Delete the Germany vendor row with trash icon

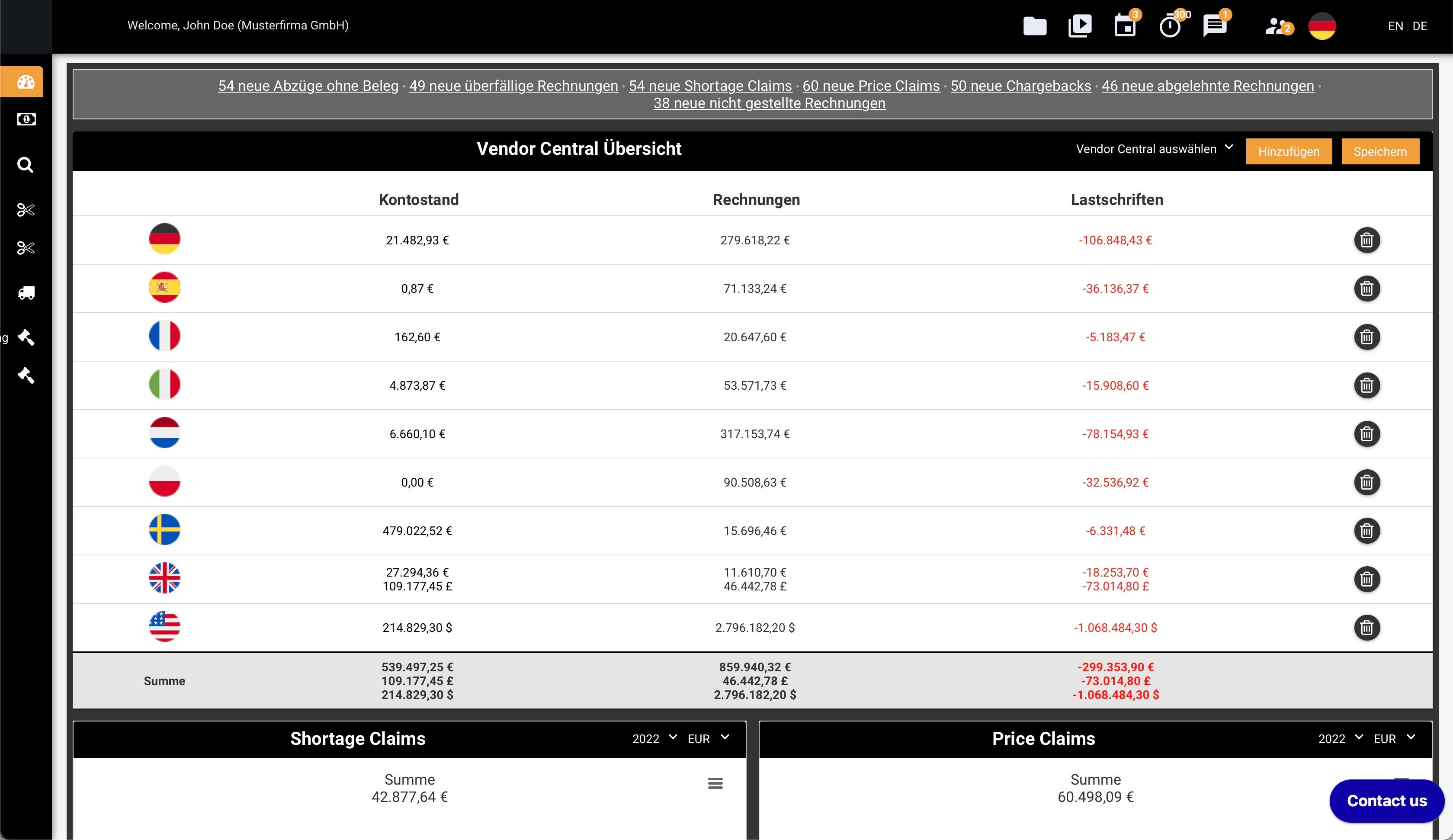click(x=1366, y=240)
